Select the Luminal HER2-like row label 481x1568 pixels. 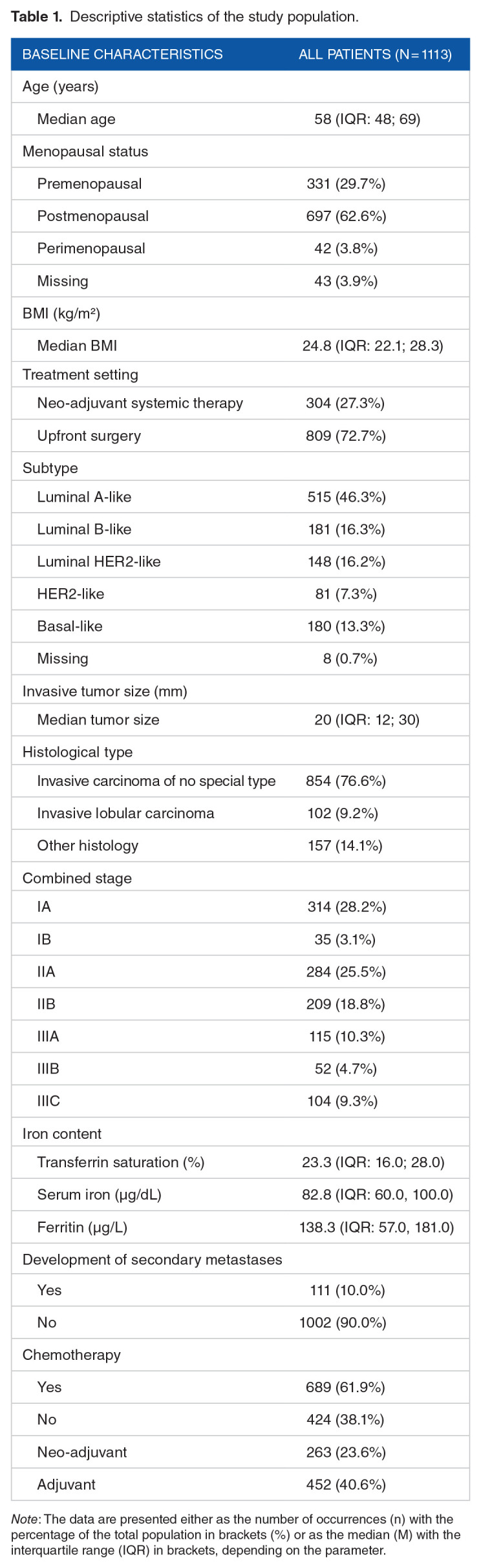point(99,562)
